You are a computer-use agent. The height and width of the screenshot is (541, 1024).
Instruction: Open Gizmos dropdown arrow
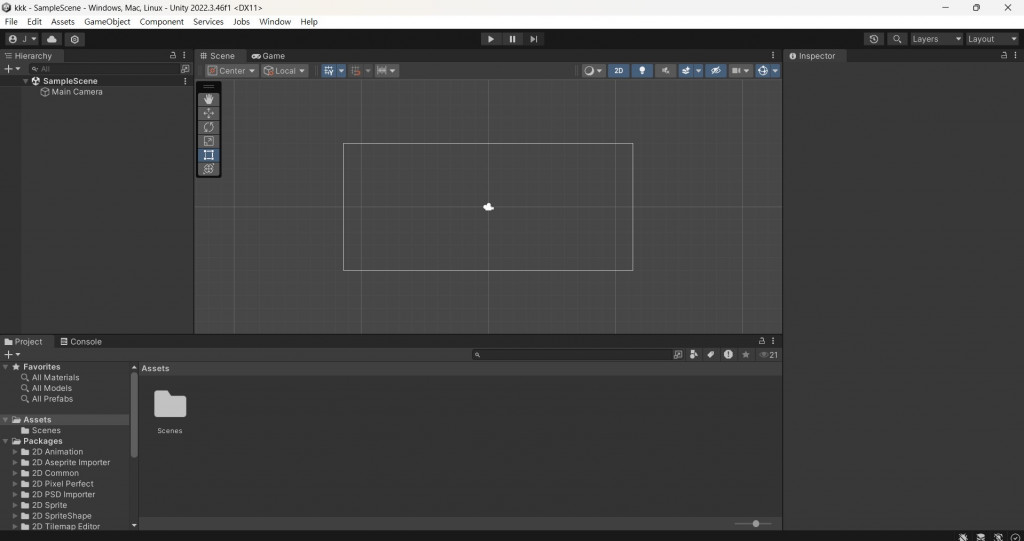point(775,71)
